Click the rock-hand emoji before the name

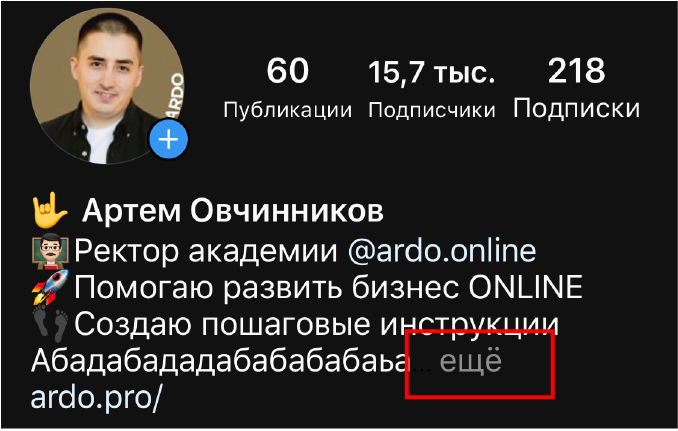(x=50, y=211)
